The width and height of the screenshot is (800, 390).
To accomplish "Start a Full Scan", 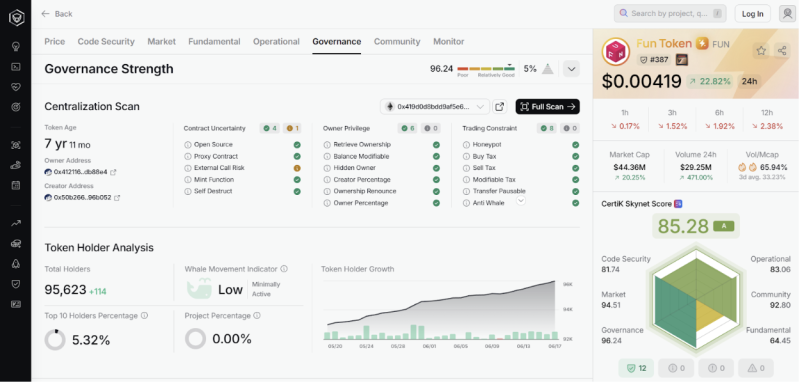I will pos(547,107).
